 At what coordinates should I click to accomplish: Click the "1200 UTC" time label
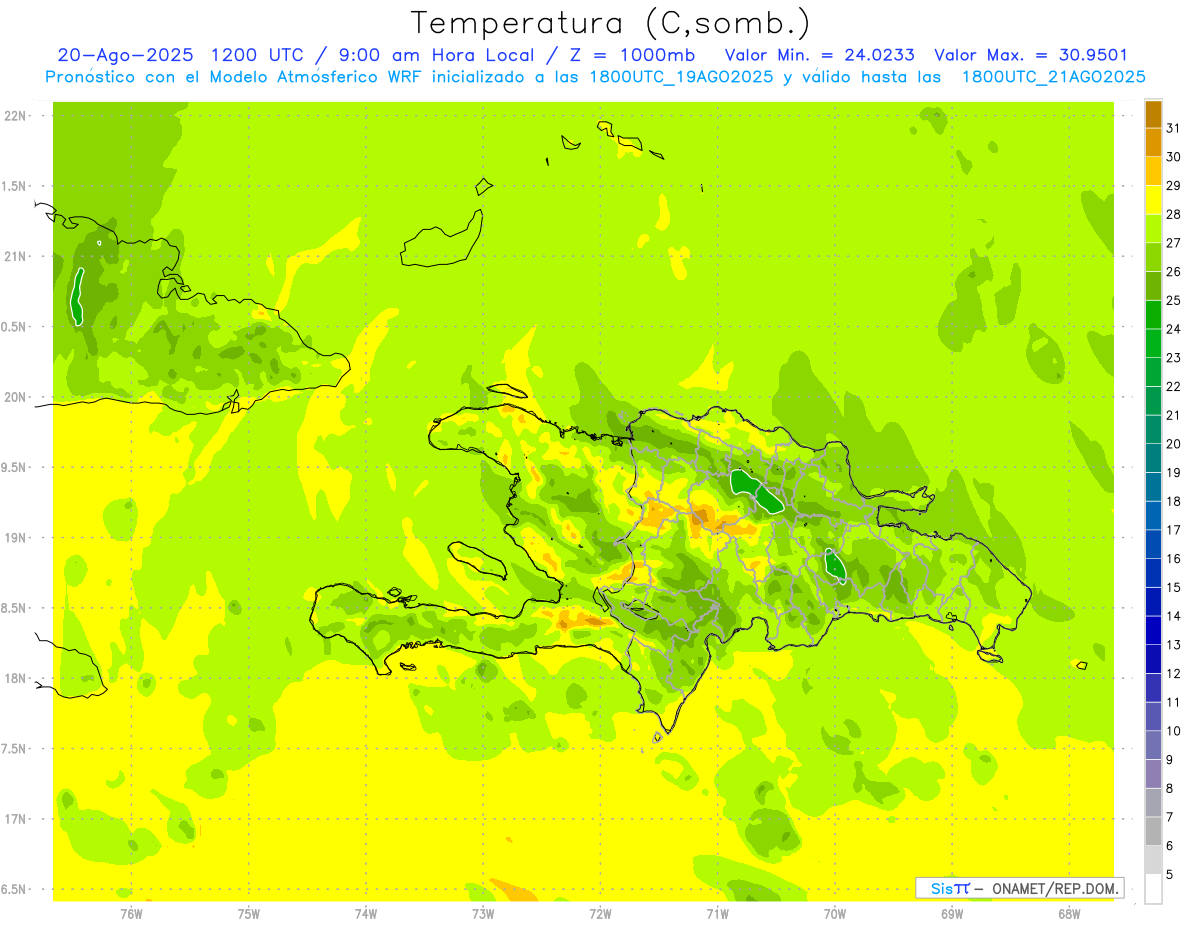coord(258,55)
